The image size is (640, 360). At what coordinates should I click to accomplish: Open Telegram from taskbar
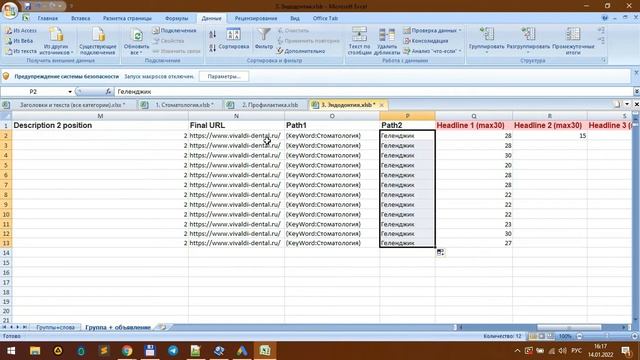[173, 351]
